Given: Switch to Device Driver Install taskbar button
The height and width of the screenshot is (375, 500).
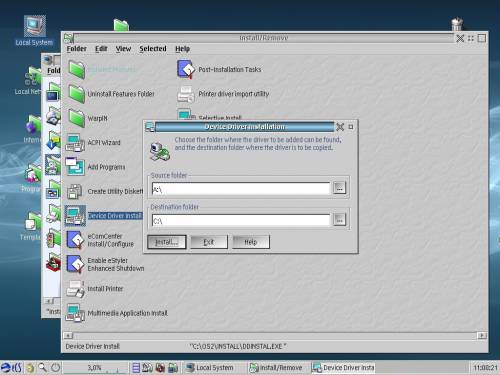Looking at the screenshot, I should 343,368.
